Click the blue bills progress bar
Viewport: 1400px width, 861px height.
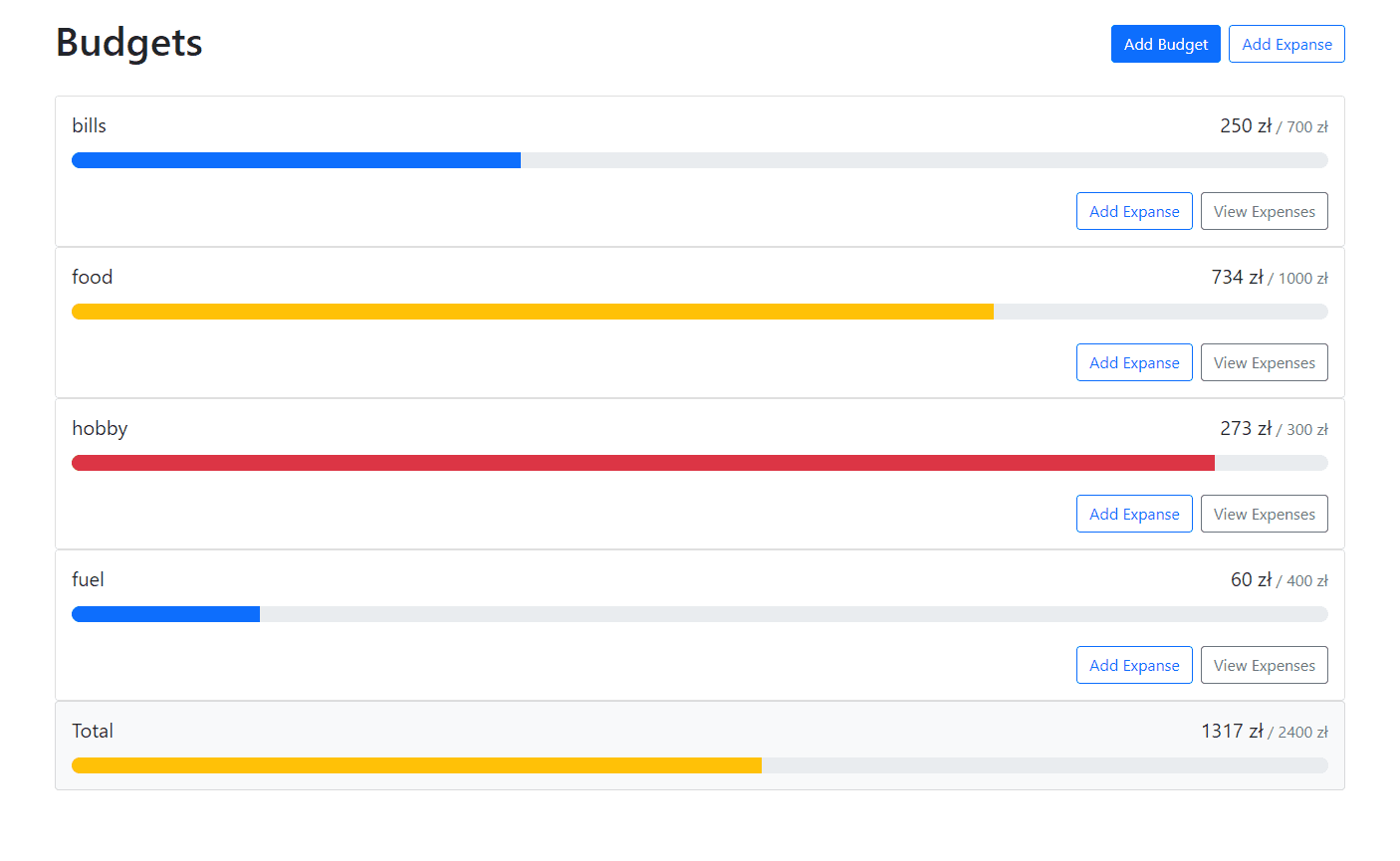(297, 160)
